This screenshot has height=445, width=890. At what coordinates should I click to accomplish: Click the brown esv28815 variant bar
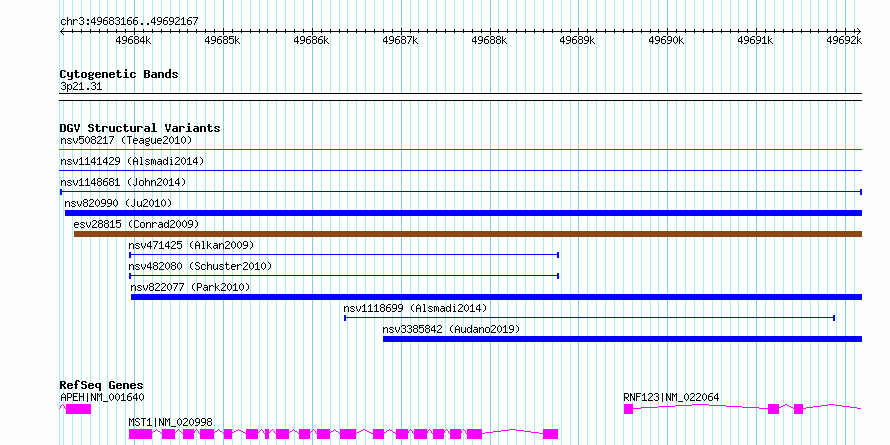point(468,234)
